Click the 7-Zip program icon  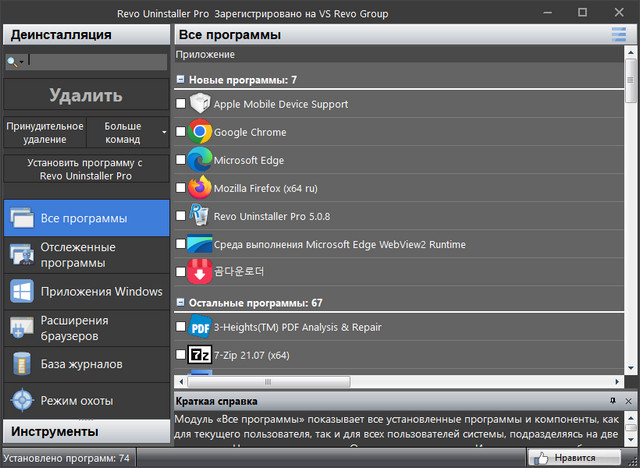(199, 355)
